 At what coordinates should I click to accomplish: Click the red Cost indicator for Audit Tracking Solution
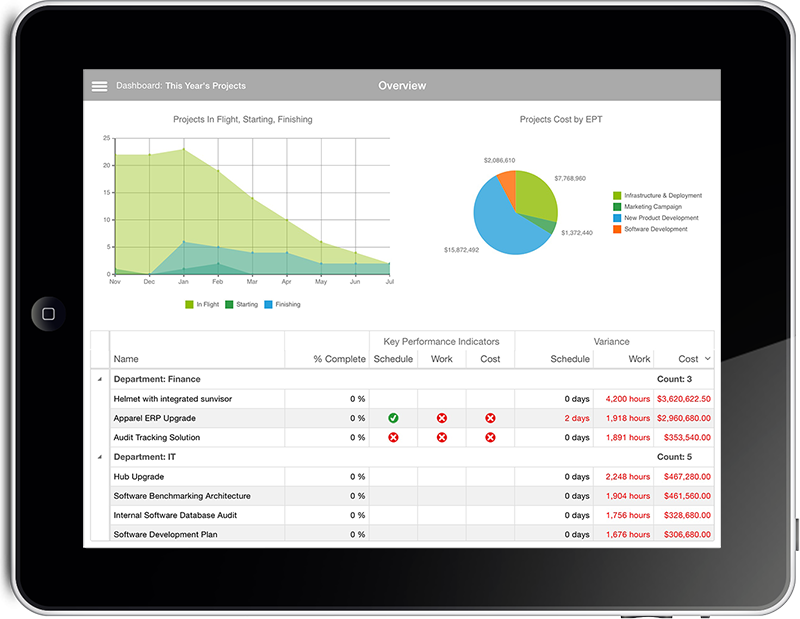click(490, 437)
